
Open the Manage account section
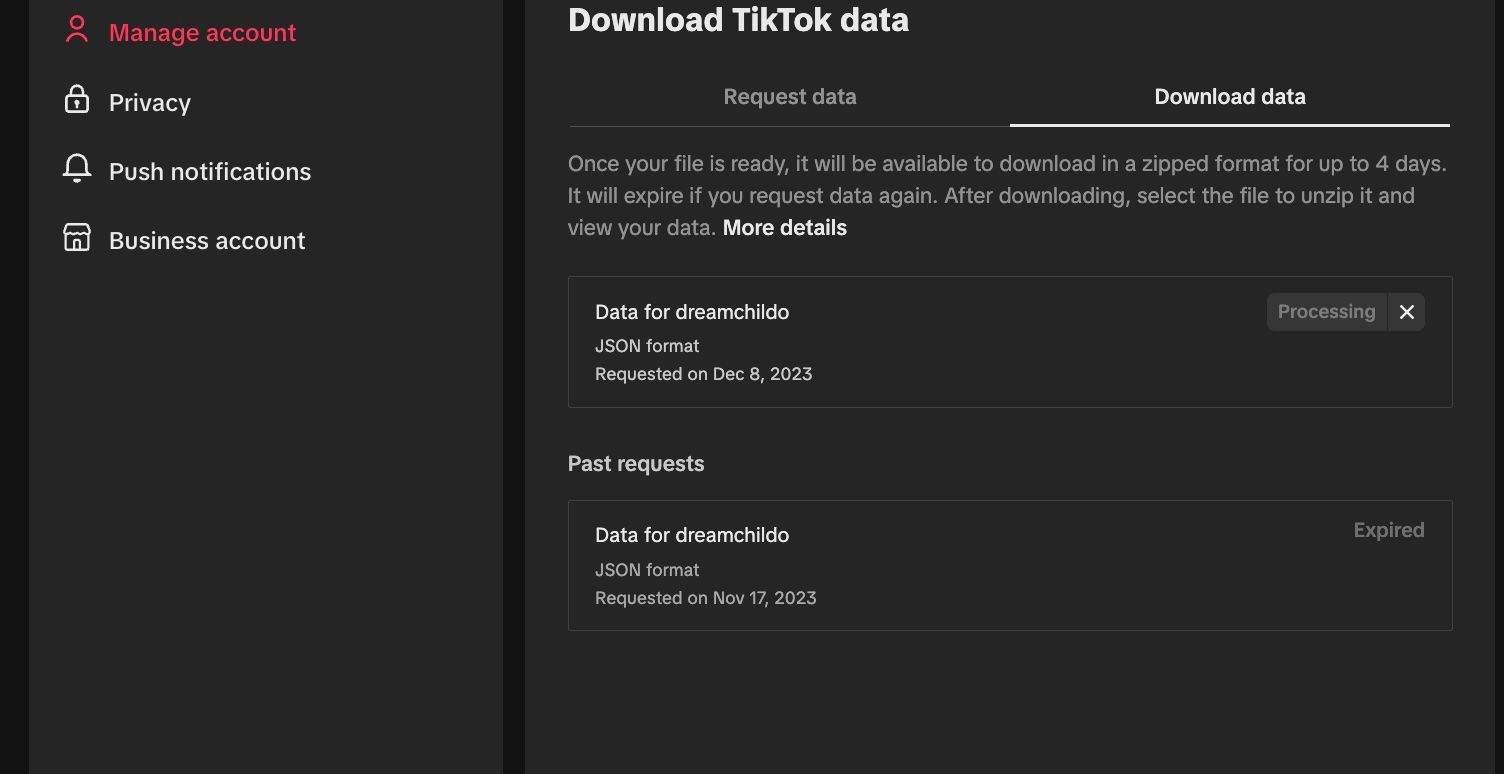202,31
